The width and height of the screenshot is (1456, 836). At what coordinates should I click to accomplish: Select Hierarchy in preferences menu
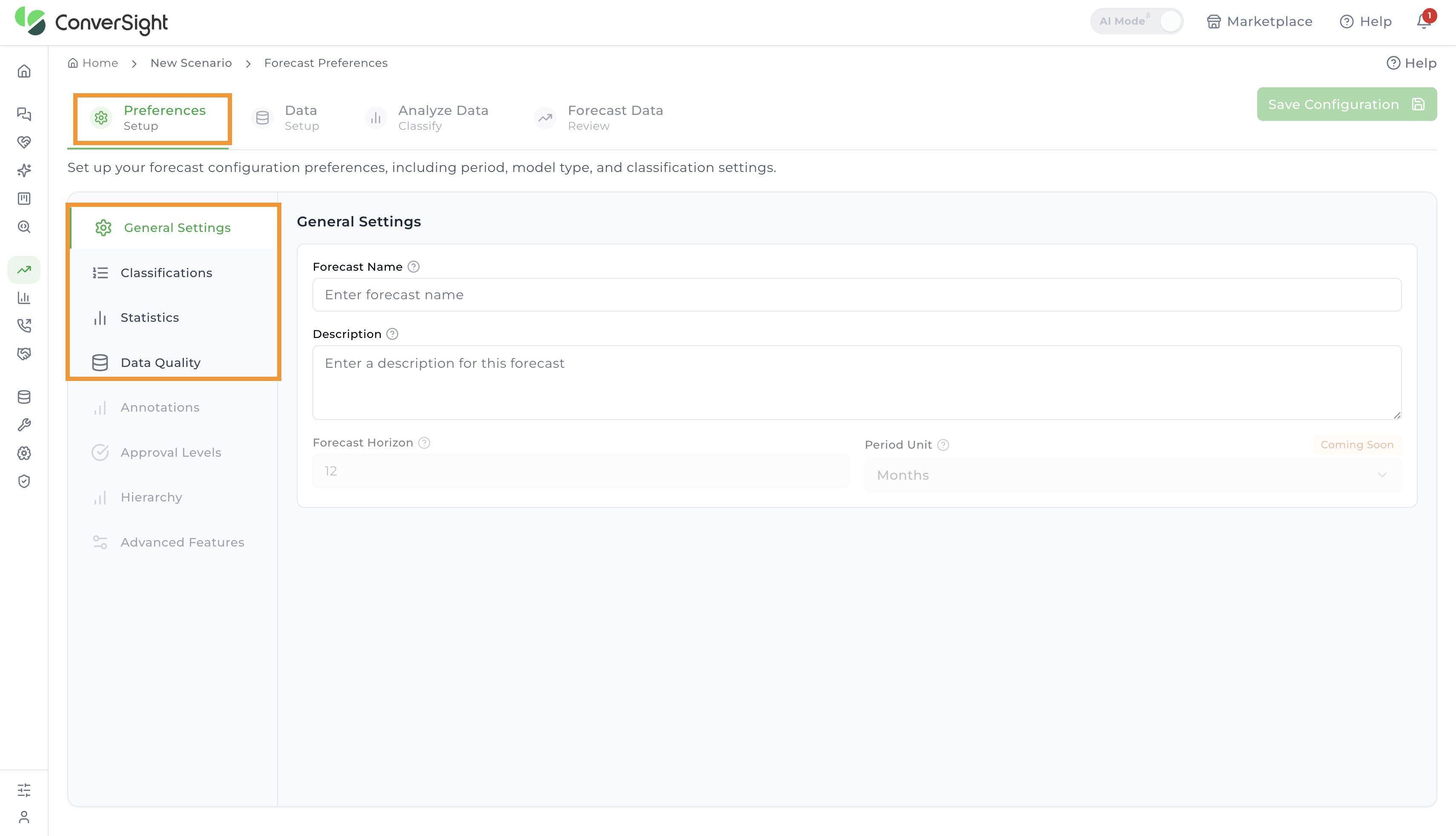point(172,497)
